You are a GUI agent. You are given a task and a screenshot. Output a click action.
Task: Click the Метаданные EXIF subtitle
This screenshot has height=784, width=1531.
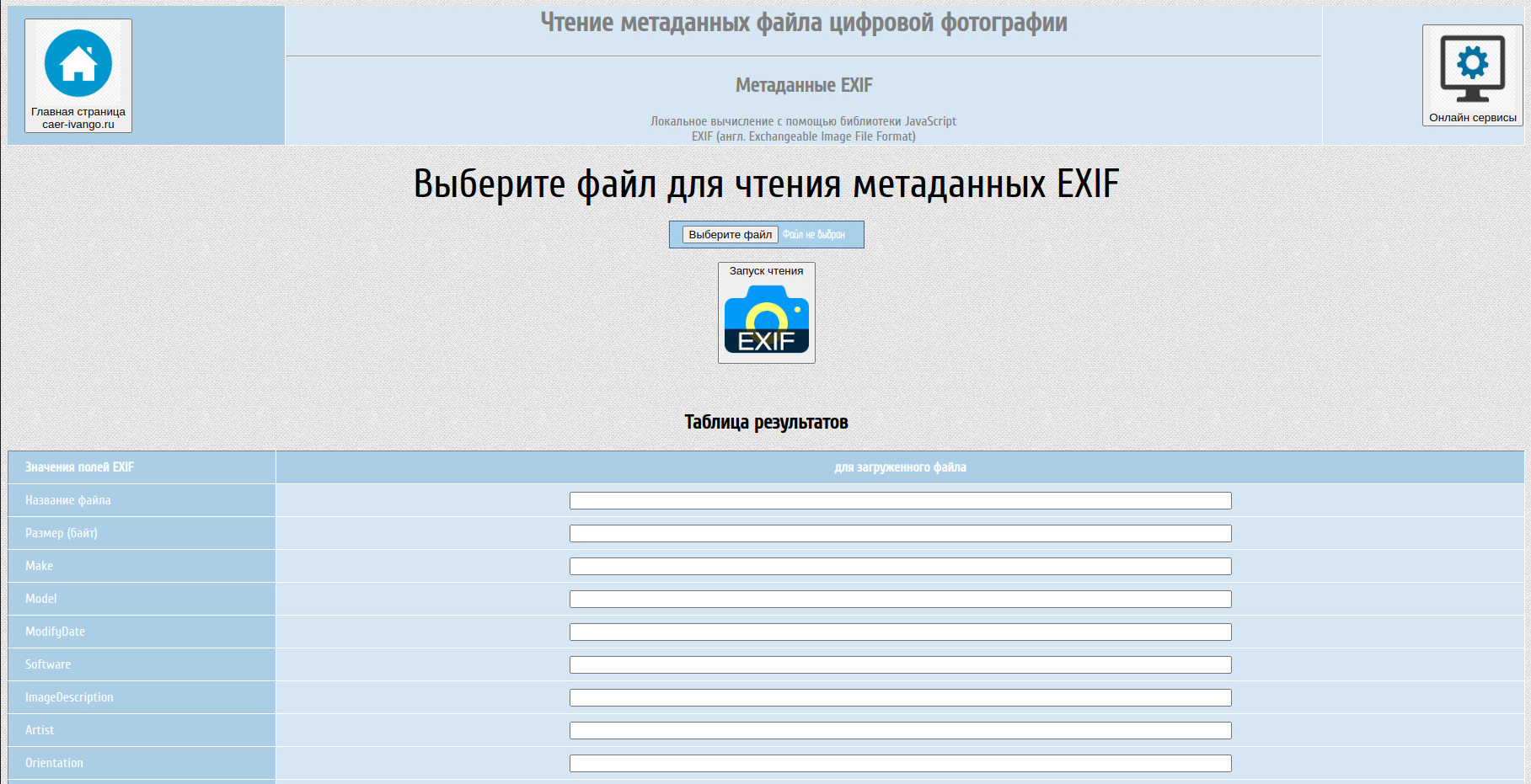804,85
